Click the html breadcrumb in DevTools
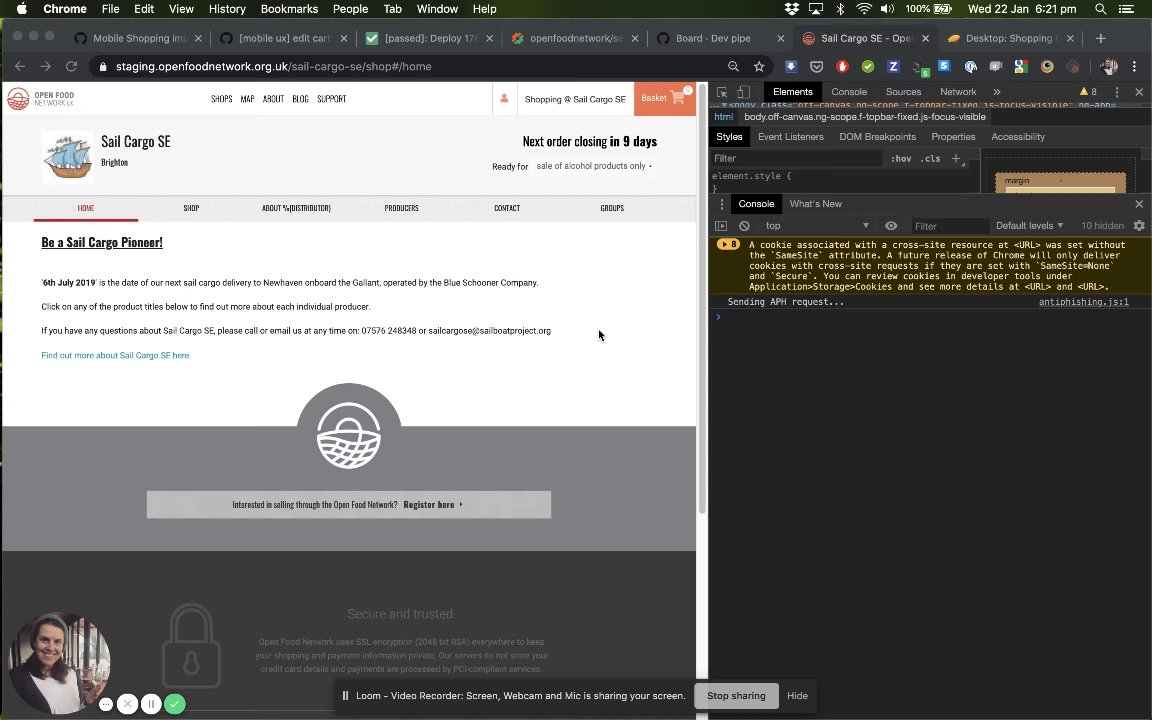This screenshot has height=720, width=1152. (x=723, y=117)
